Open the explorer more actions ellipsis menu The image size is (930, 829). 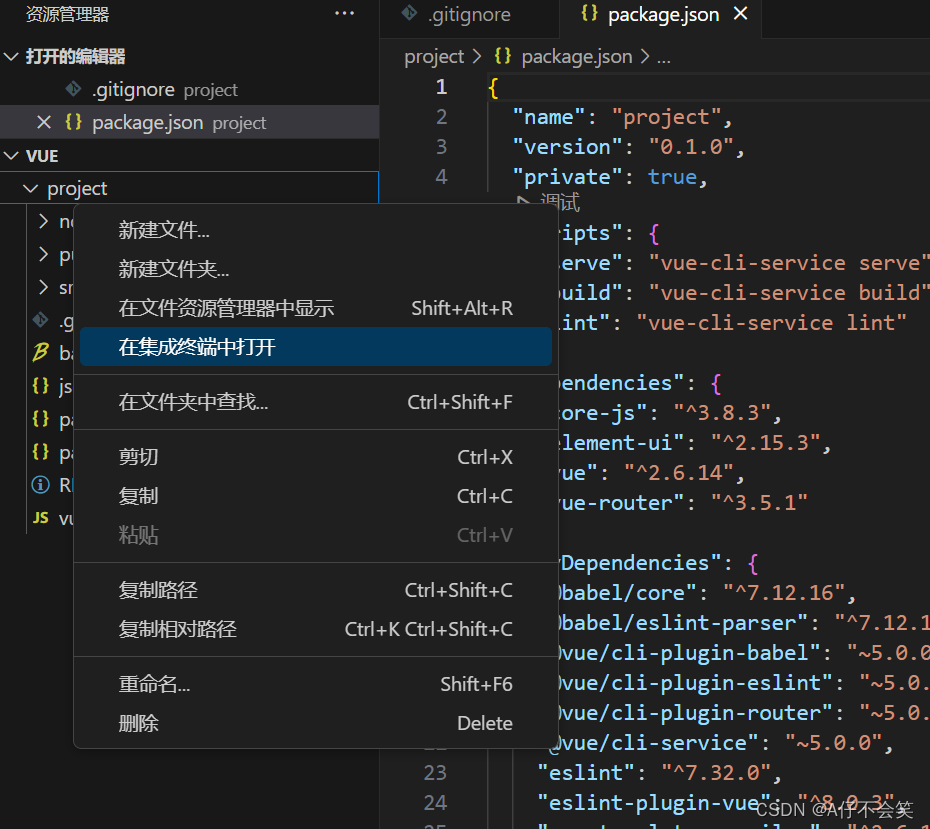(x=344, y=12)
